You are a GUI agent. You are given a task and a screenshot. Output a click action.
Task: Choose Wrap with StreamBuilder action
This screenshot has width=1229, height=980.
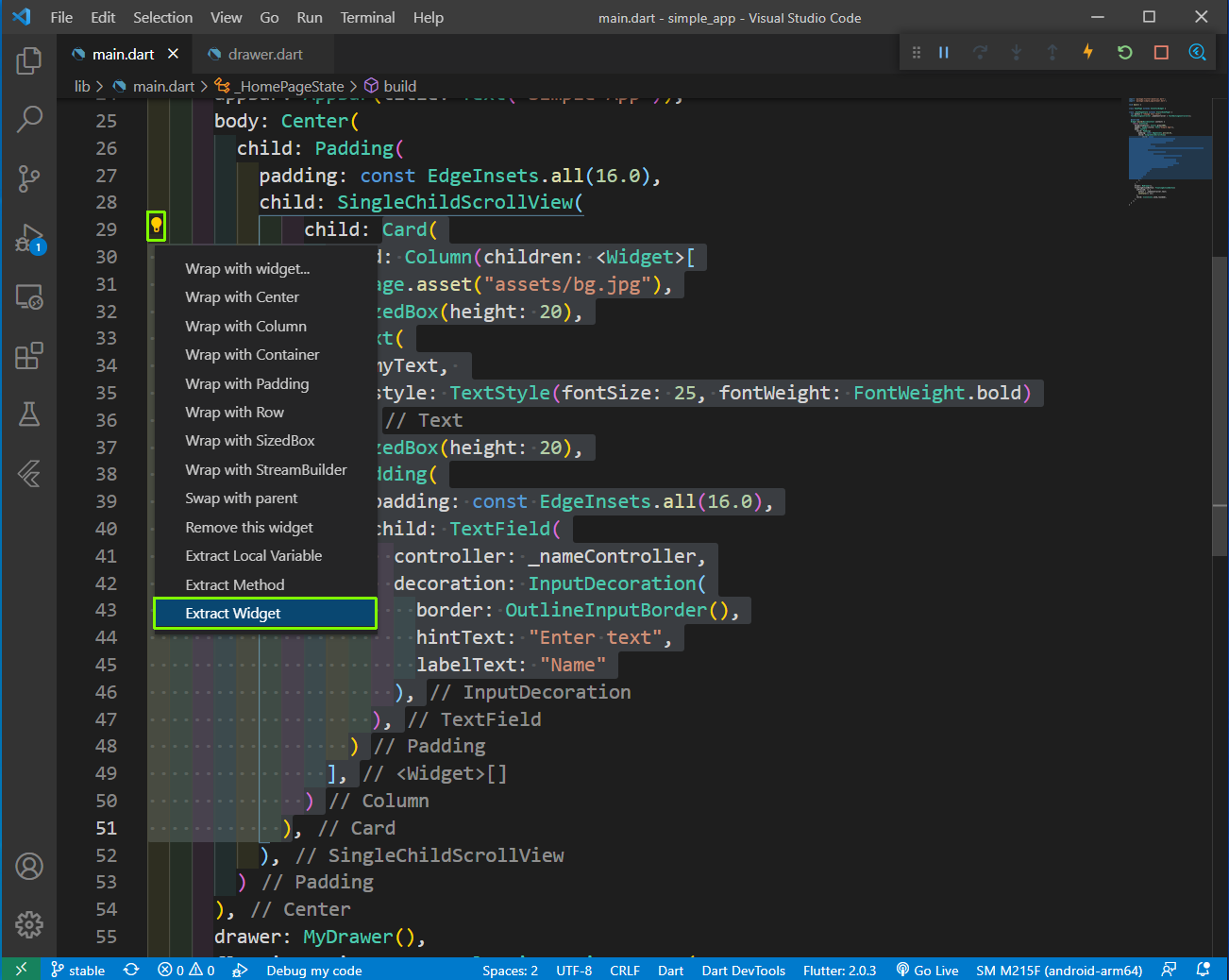pyautogui.click(x=265, y=470)
